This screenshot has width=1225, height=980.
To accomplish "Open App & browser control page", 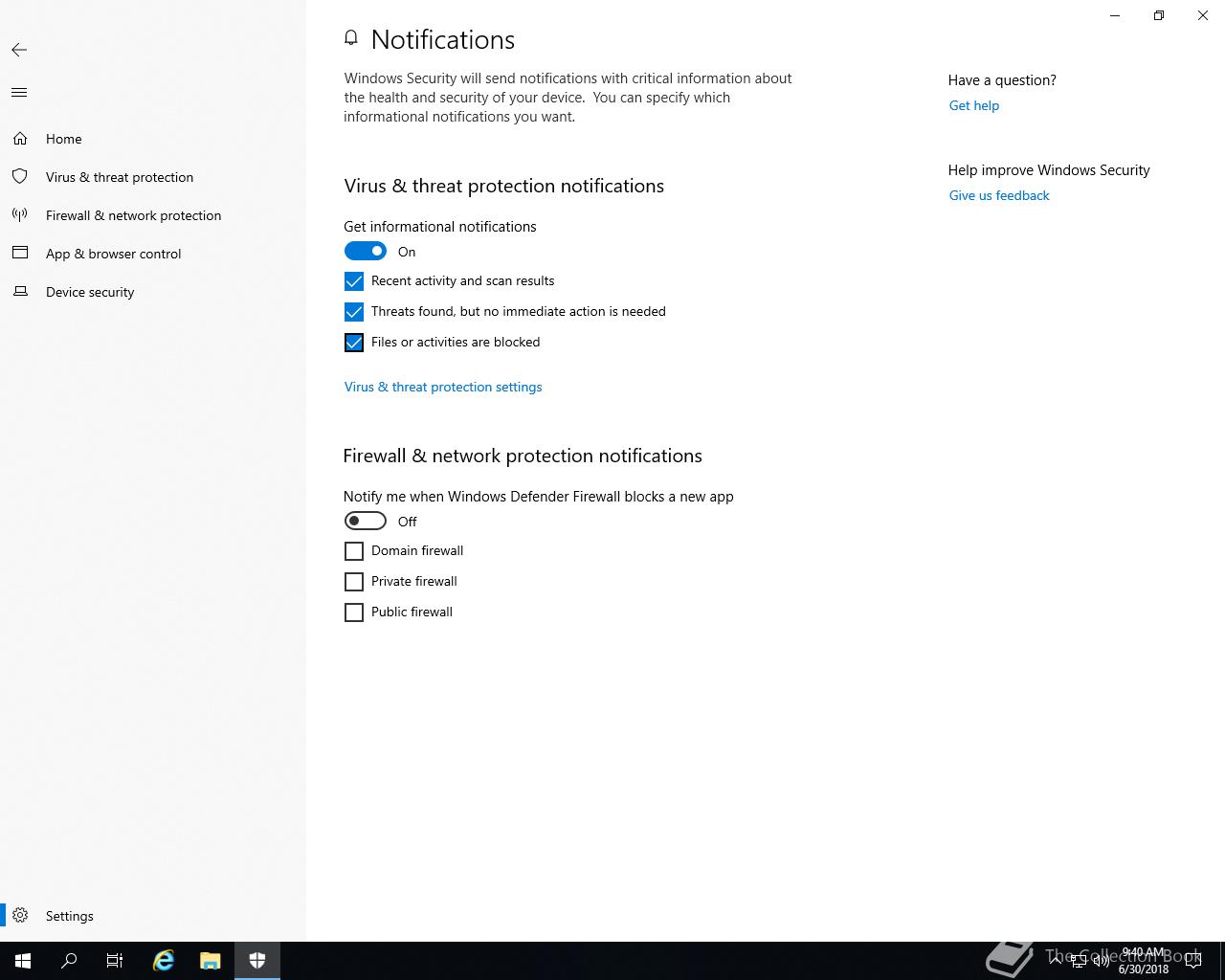I will 153,254.
